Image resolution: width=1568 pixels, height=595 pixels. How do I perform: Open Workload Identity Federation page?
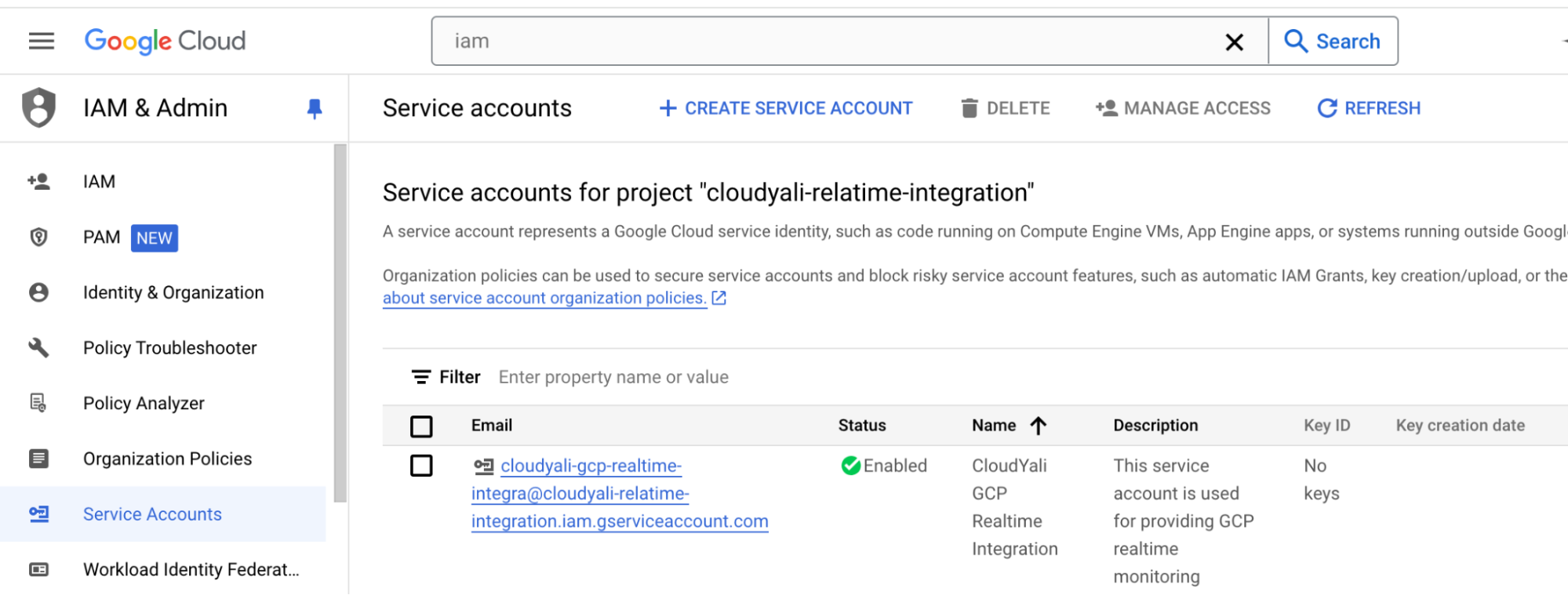click(191, 570)
